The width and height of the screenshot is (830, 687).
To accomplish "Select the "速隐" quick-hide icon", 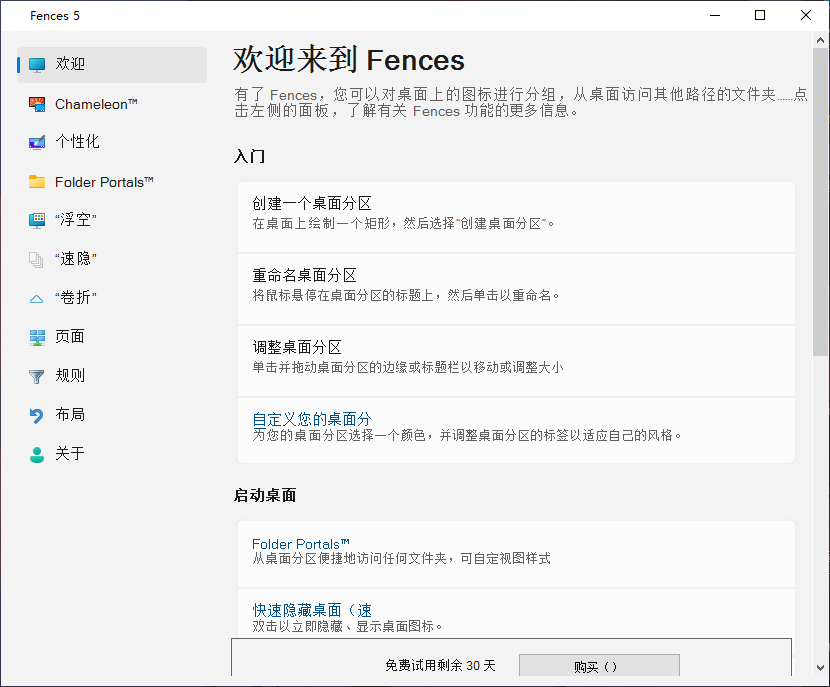I will (37, 259).
